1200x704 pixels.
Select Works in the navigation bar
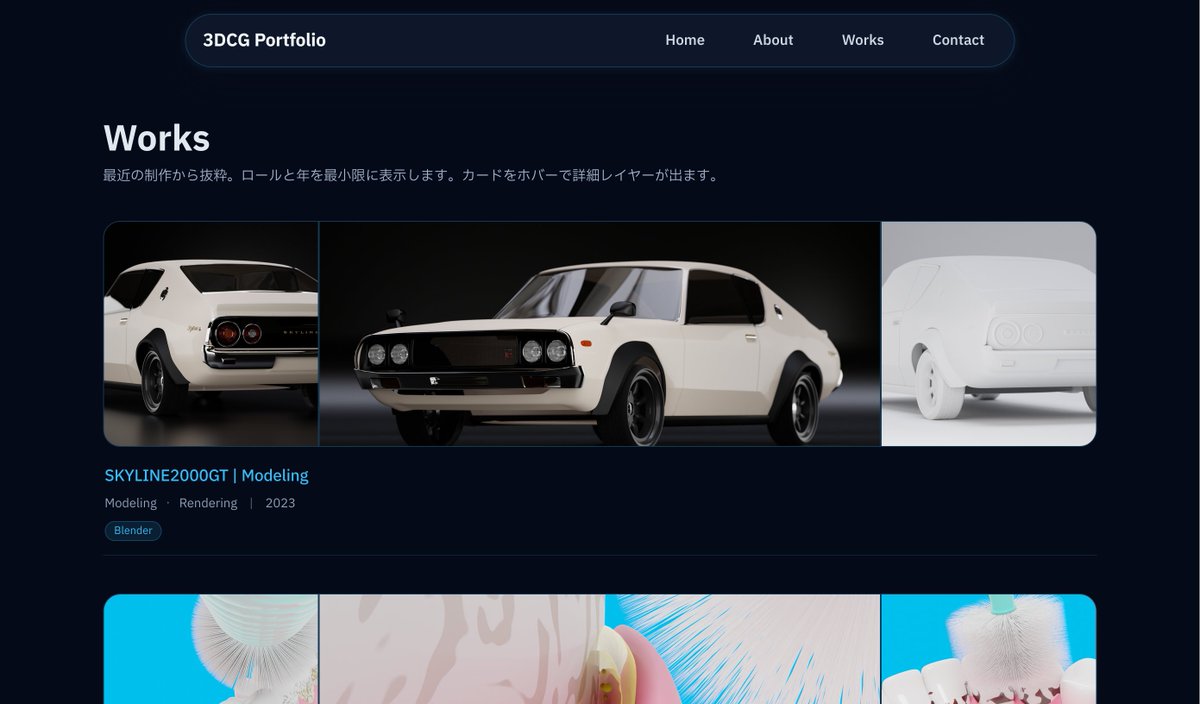[863, 40]
